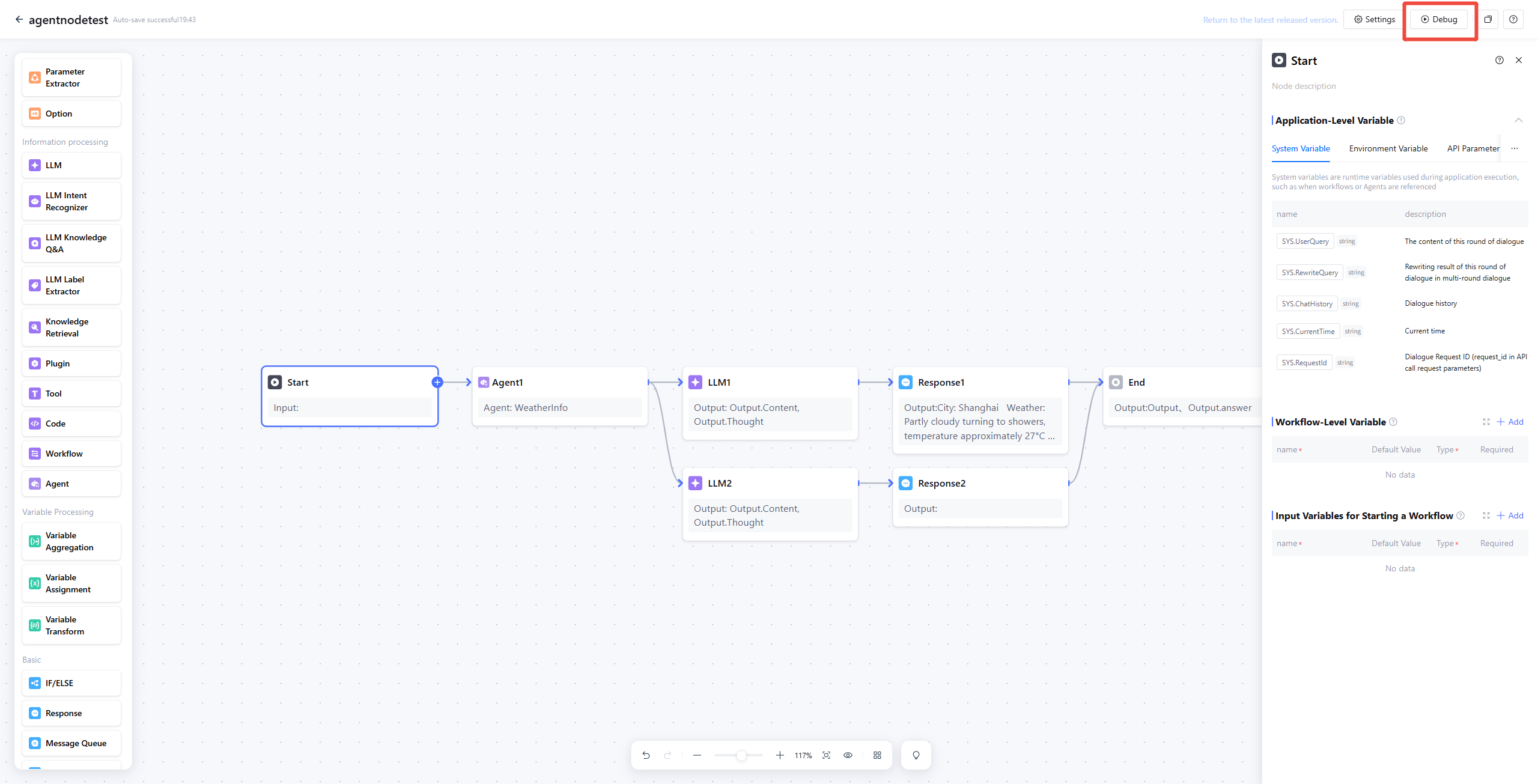1538x784 pixels.
Task: Select the LLM2 node on canvas
Action: 770,484
